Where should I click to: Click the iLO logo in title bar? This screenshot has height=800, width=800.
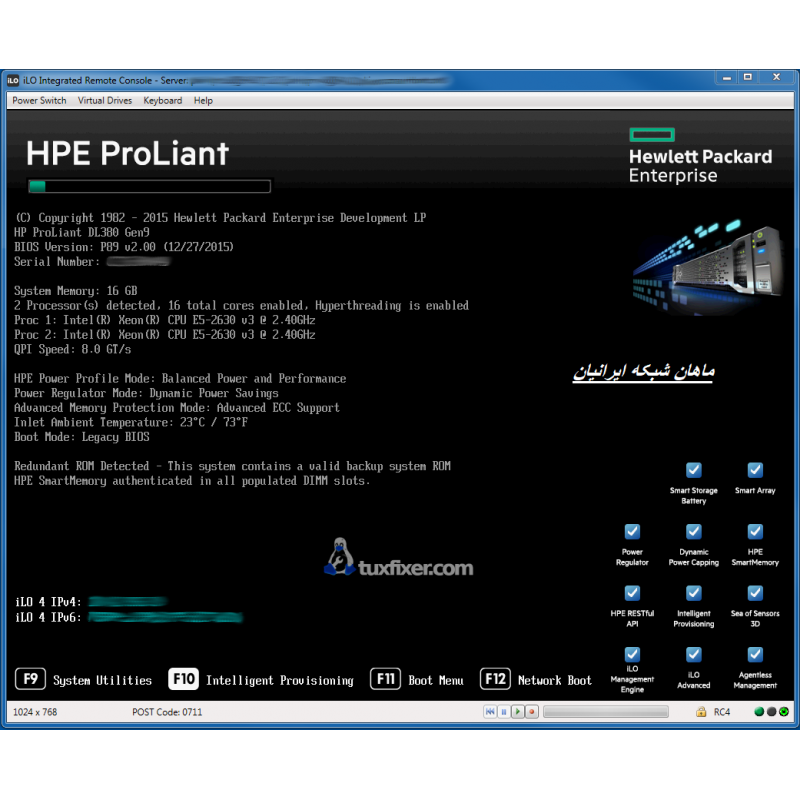point(13,80)
